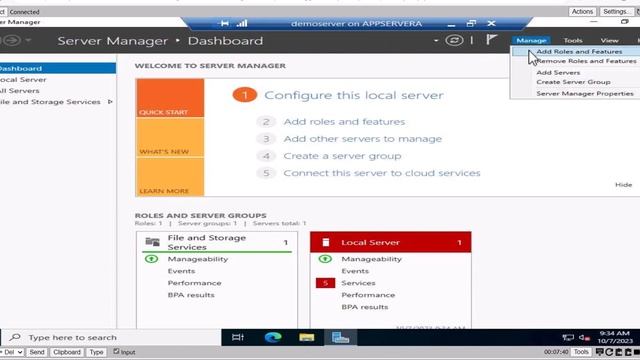Click the taskbar clock showing 9:34 AM
The height and width of the screenshot is (360, 640).
[615, 337]
